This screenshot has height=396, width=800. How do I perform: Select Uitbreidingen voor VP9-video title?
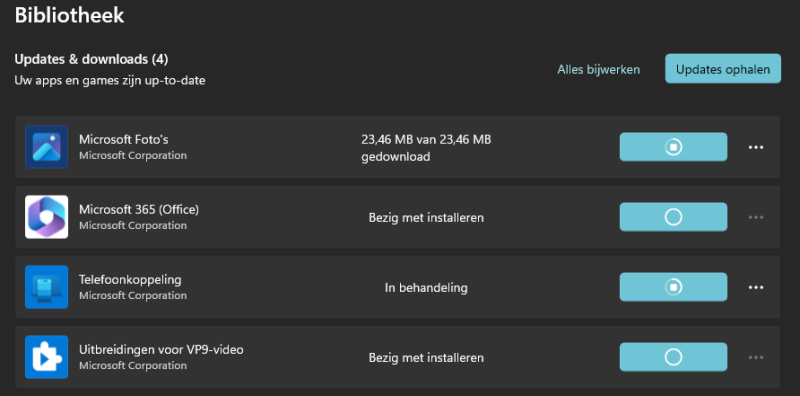coord(161,350)
